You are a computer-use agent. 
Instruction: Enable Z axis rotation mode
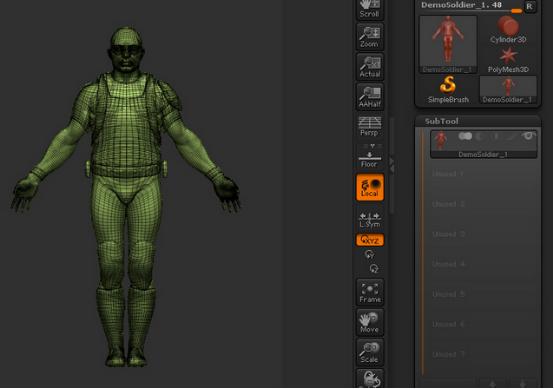point(374,269)
